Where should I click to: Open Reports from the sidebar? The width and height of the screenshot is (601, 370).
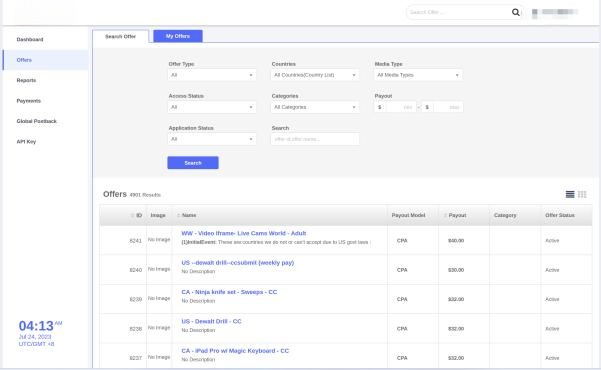coord(26,81)
